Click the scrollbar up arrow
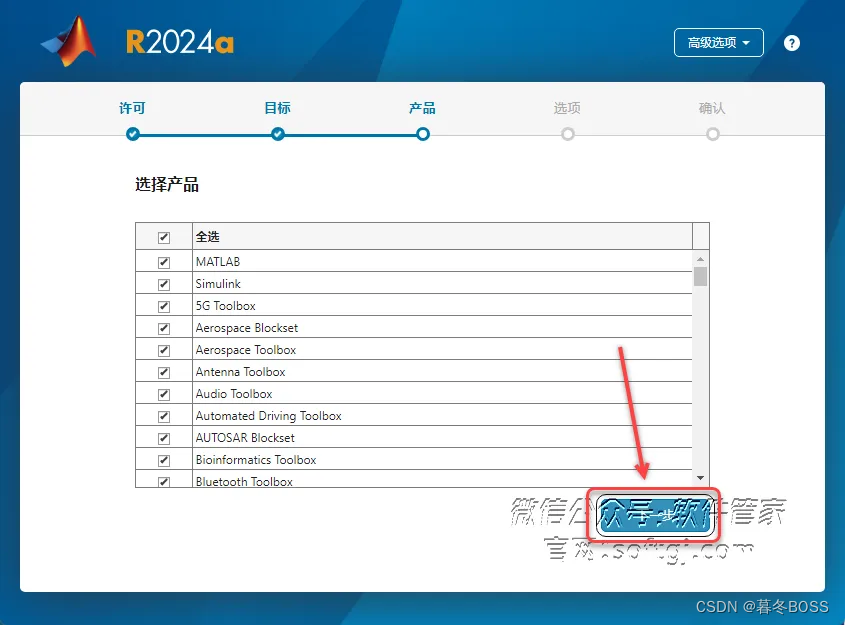 point(701,259)
